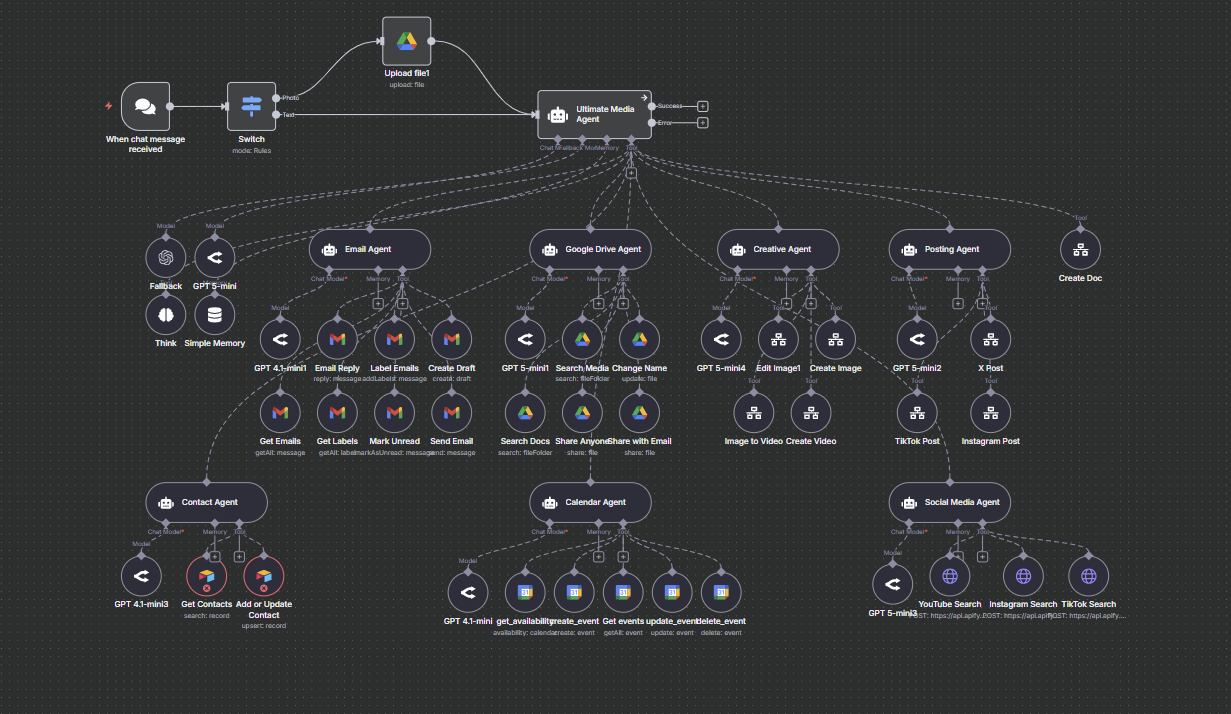Open the Ultimate Media Agent node
The image size is (1231, 714).
click(594, 113)
